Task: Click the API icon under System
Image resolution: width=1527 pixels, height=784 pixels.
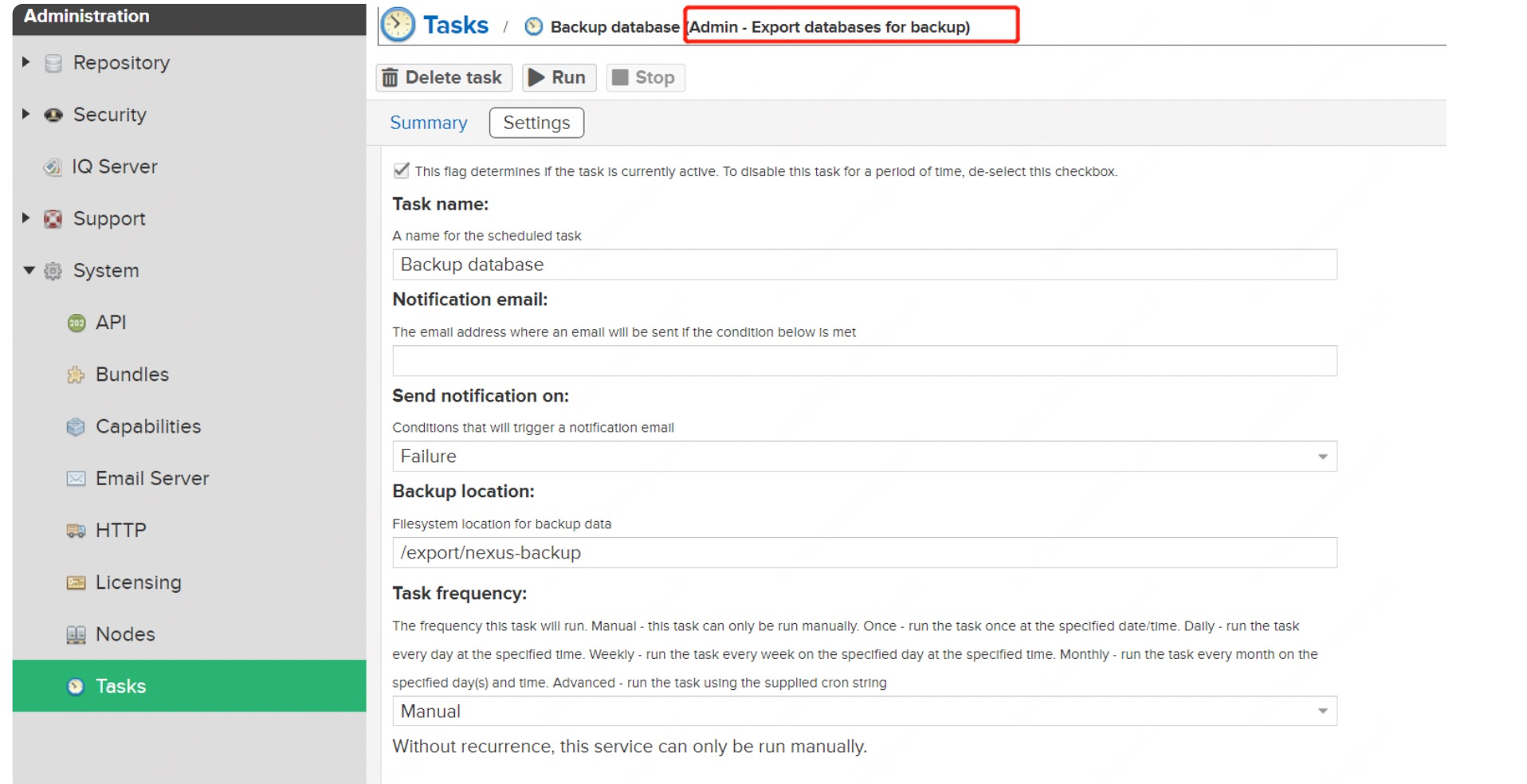Action: click(77, 323)
